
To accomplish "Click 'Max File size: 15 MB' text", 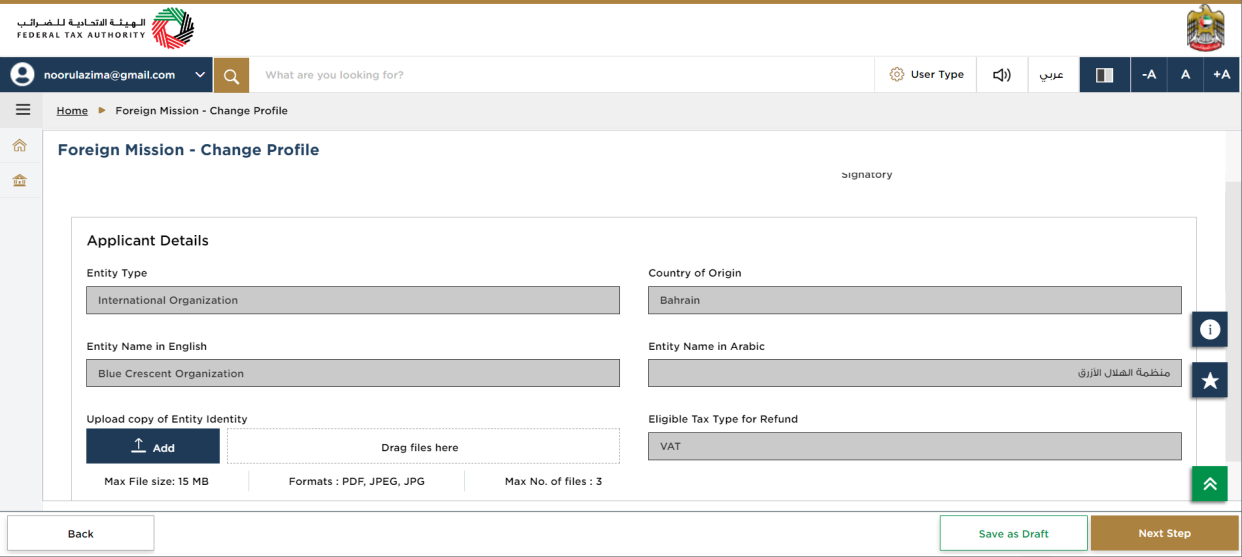I will (x=156, y=481).
